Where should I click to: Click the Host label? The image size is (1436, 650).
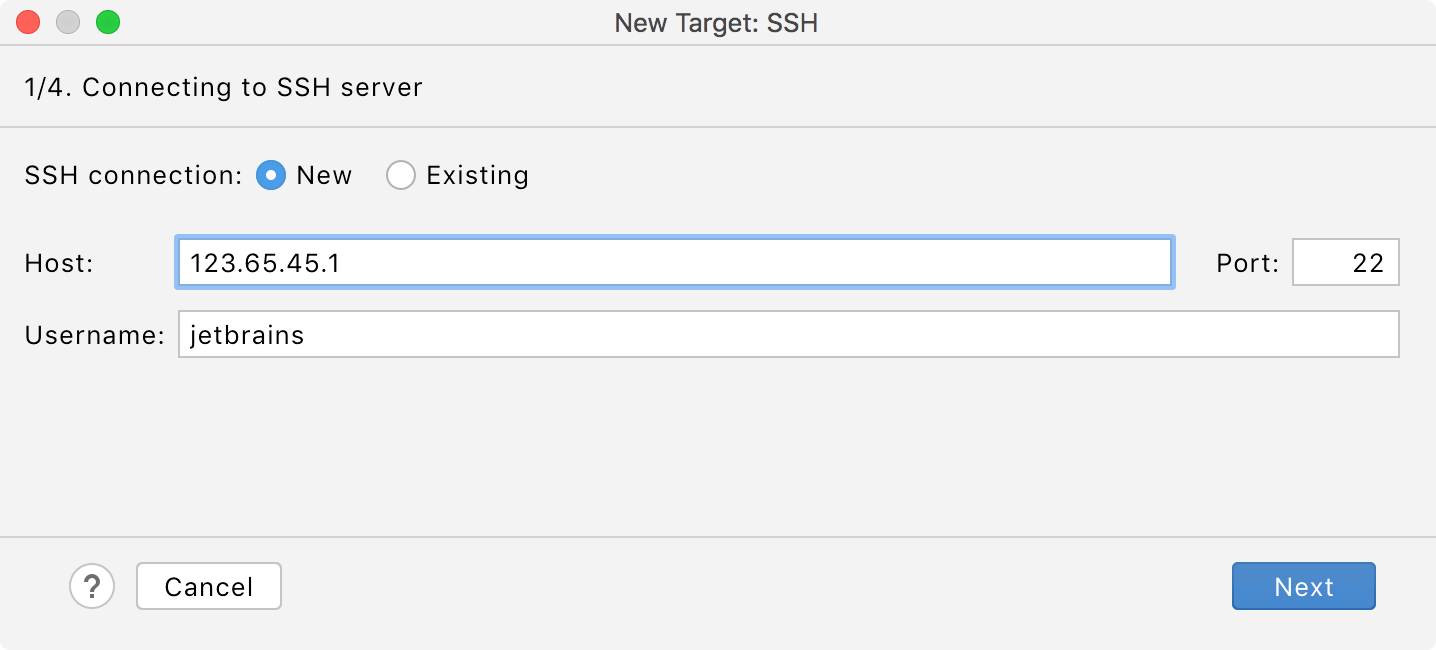59,262
